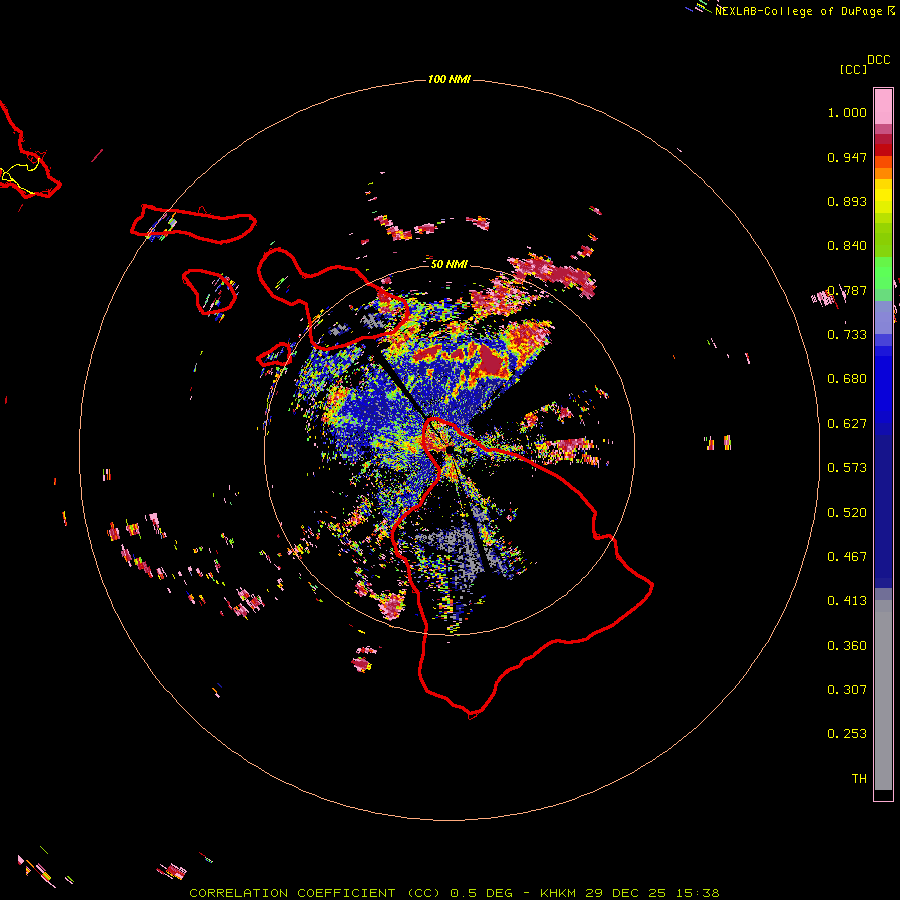Viewport: 900px width, 900px height.
Task: Click the 0.307 legend value
Action: 847,690
